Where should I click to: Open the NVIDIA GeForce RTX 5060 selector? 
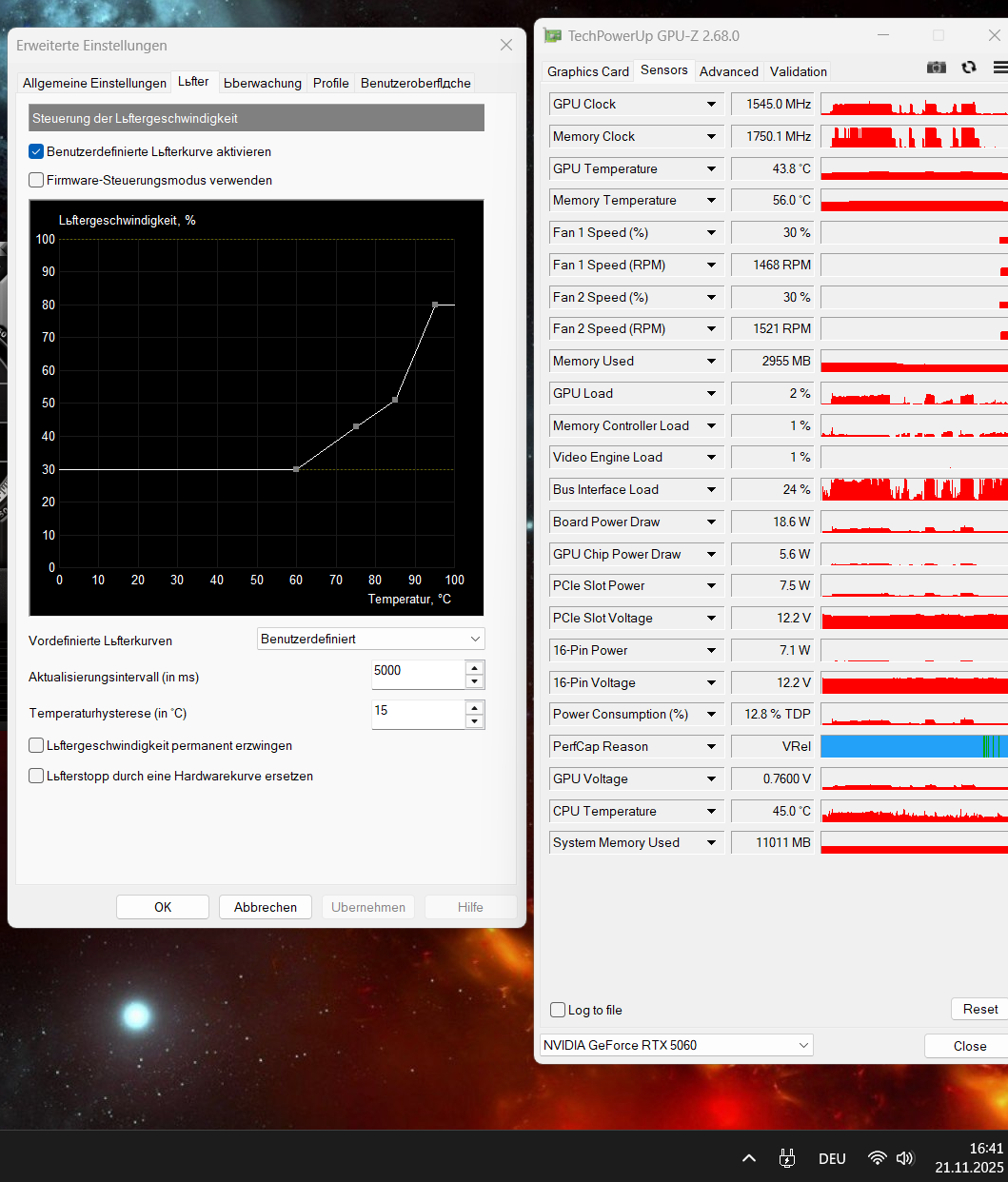(x=677, y=1045)
